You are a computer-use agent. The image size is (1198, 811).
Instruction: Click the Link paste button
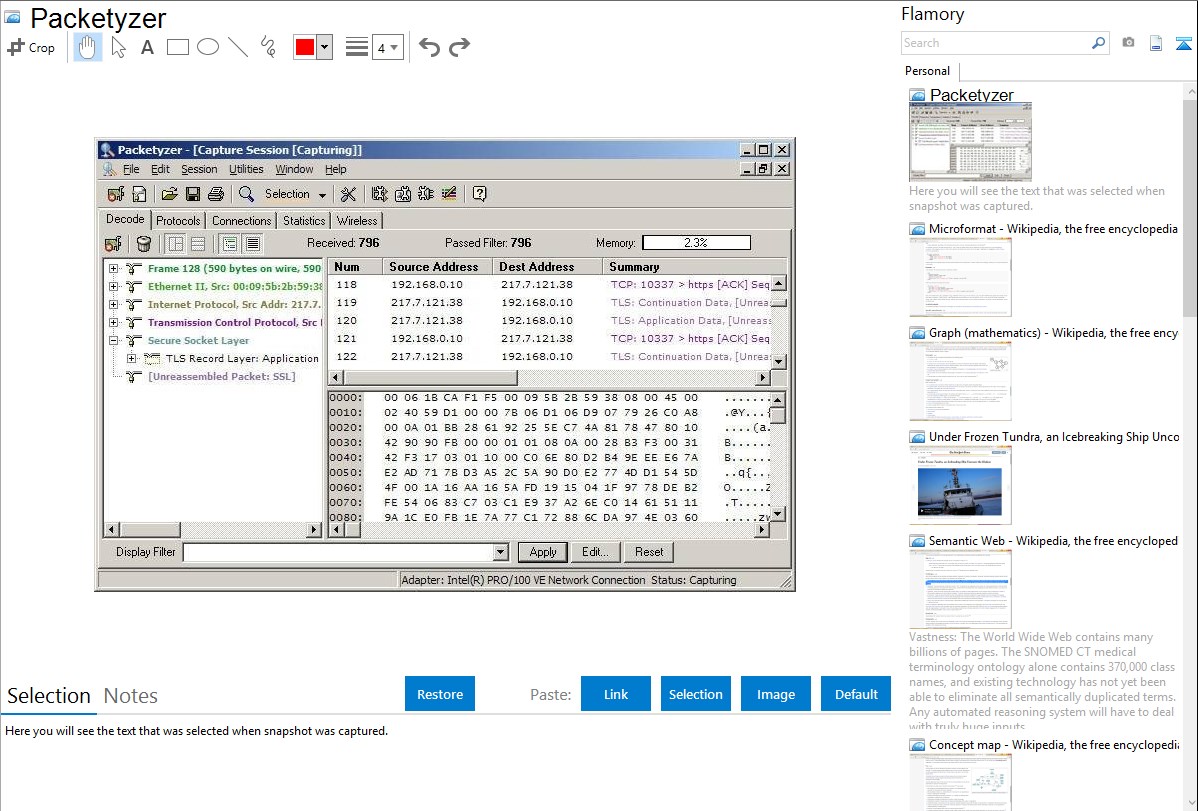[616, 694]
